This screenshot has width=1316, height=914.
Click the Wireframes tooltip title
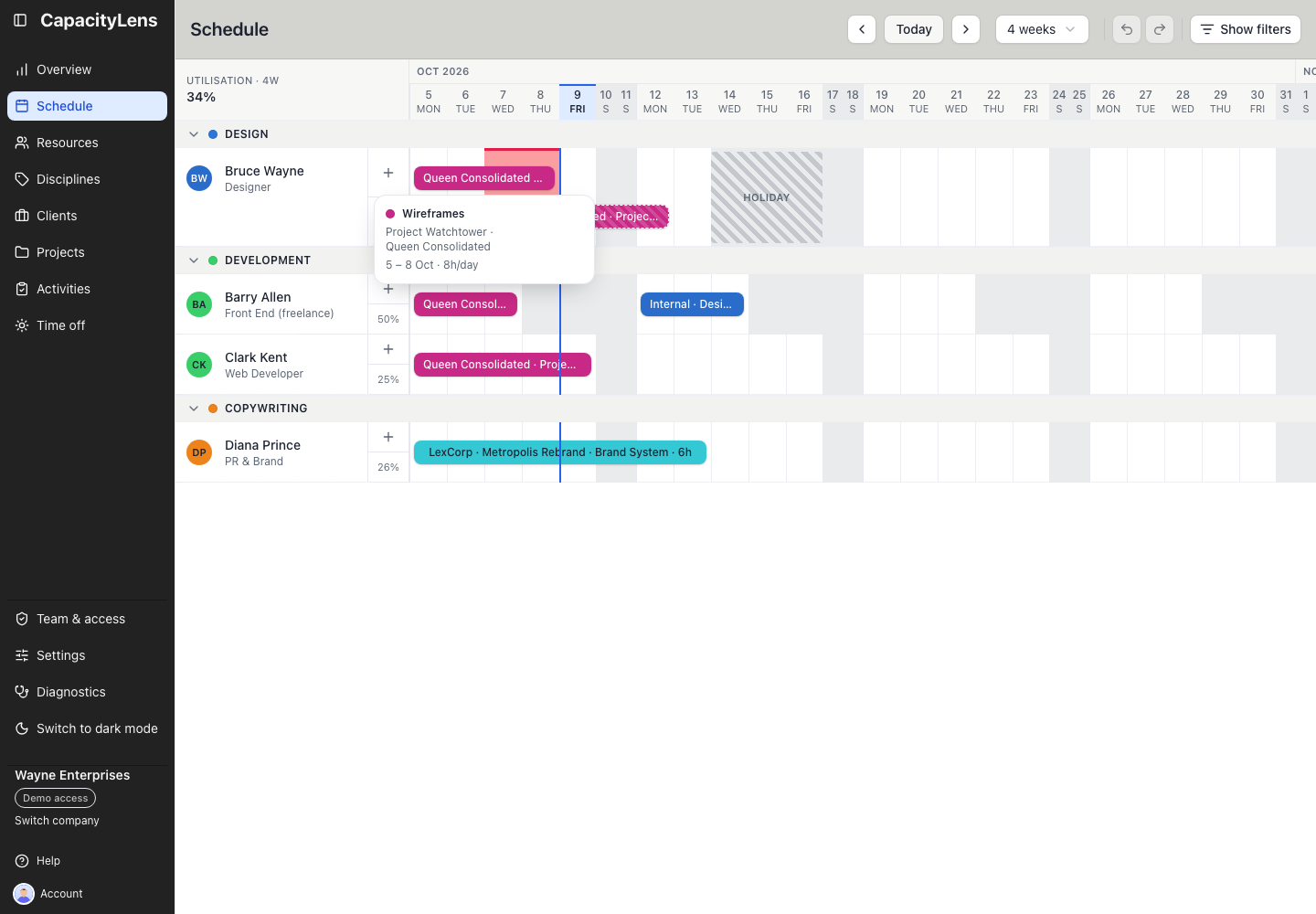(x=433, y=214)
